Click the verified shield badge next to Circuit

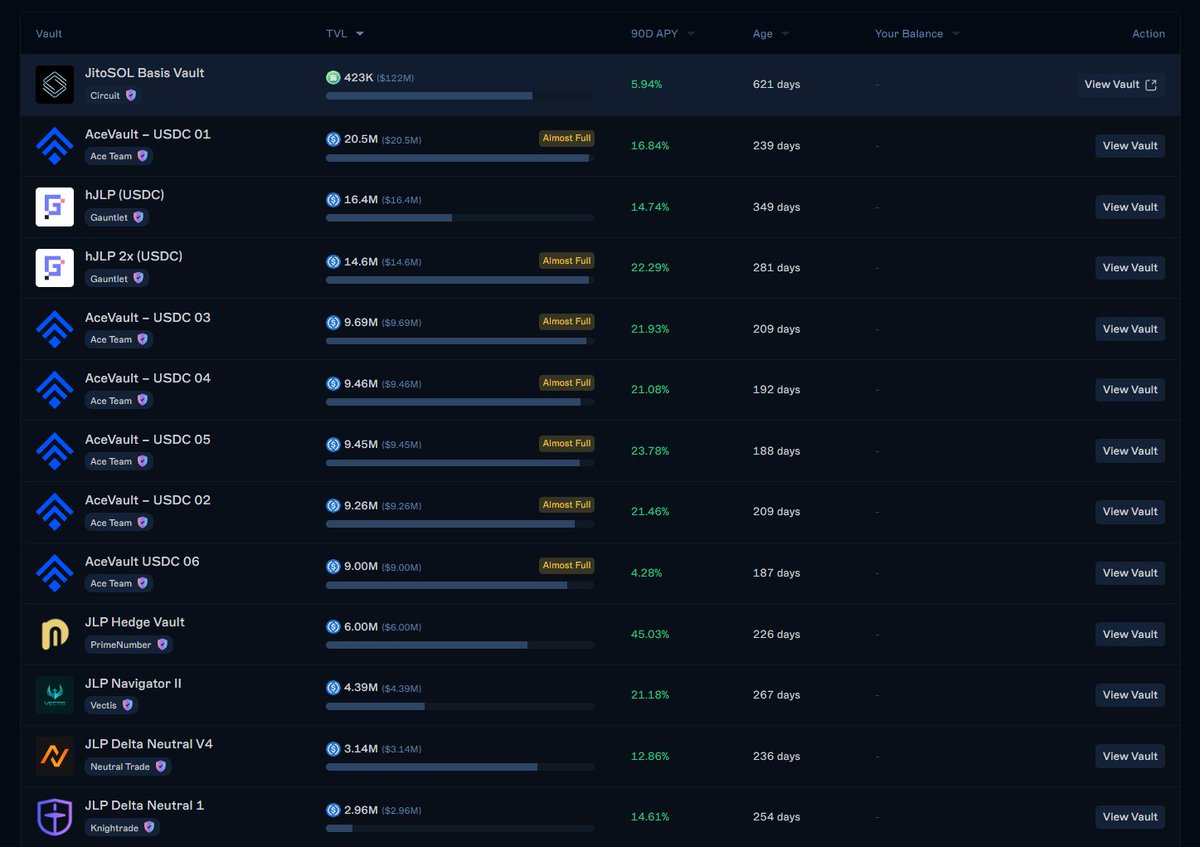click(130, 96)
